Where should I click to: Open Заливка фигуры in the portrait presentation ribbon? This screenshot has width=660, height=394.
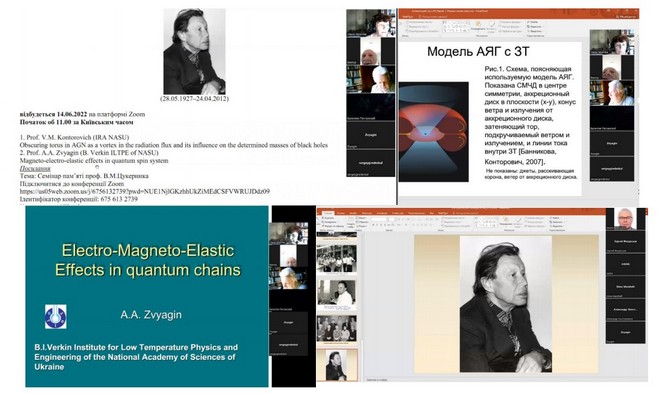[x=535, y=218]
